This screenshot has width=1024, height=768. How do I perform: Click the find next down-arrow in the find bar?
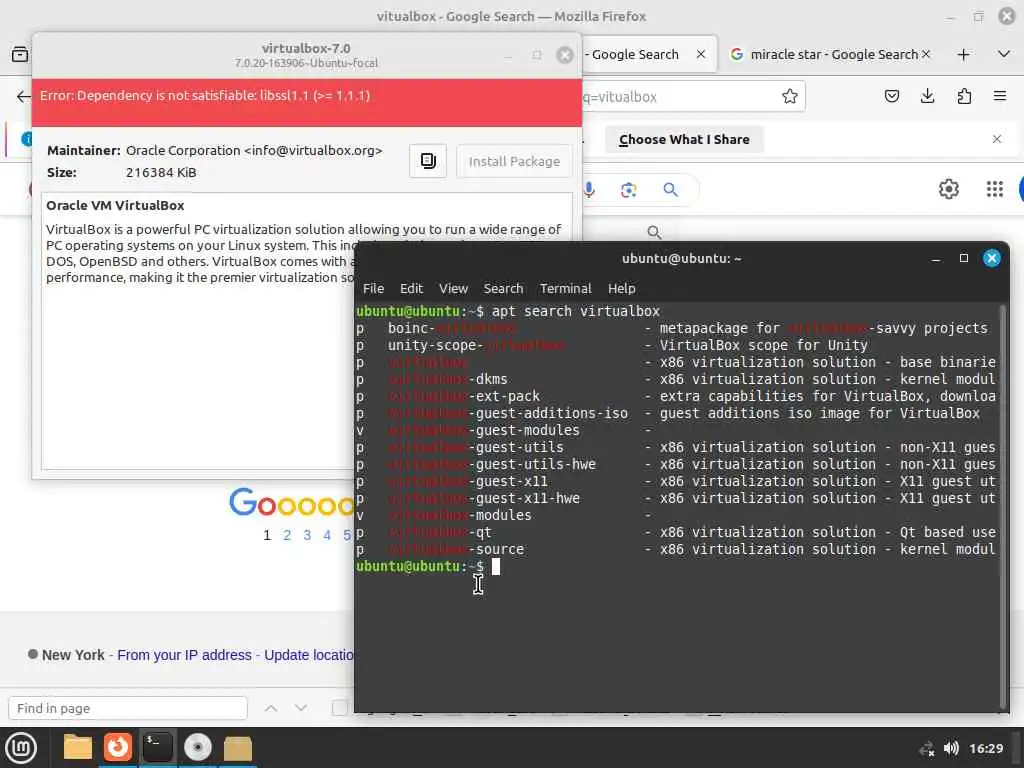[x=300, y=708]
